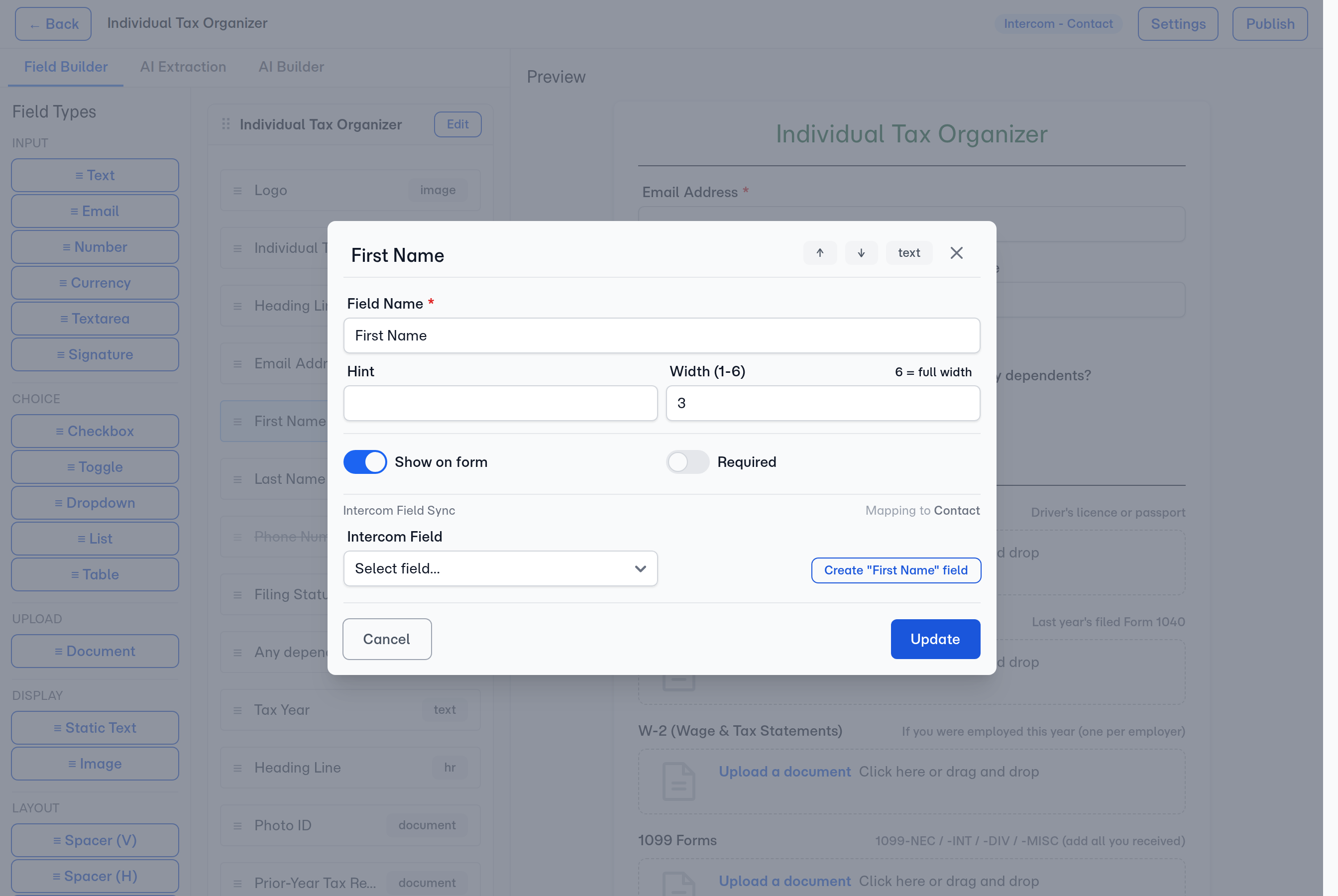1338x896 pixels.
Task: Switch to AI Extraction tab
Action: pos(183,67)
